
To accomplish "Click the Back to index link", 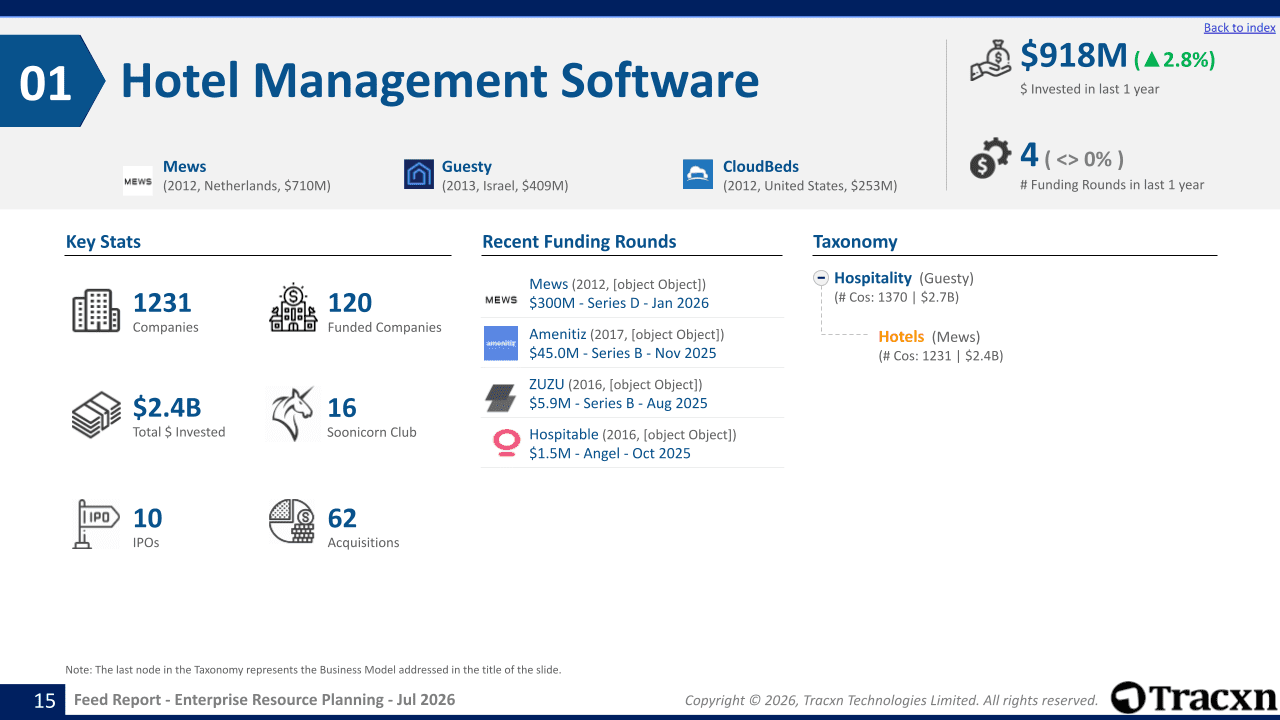I will (1239, 27).
